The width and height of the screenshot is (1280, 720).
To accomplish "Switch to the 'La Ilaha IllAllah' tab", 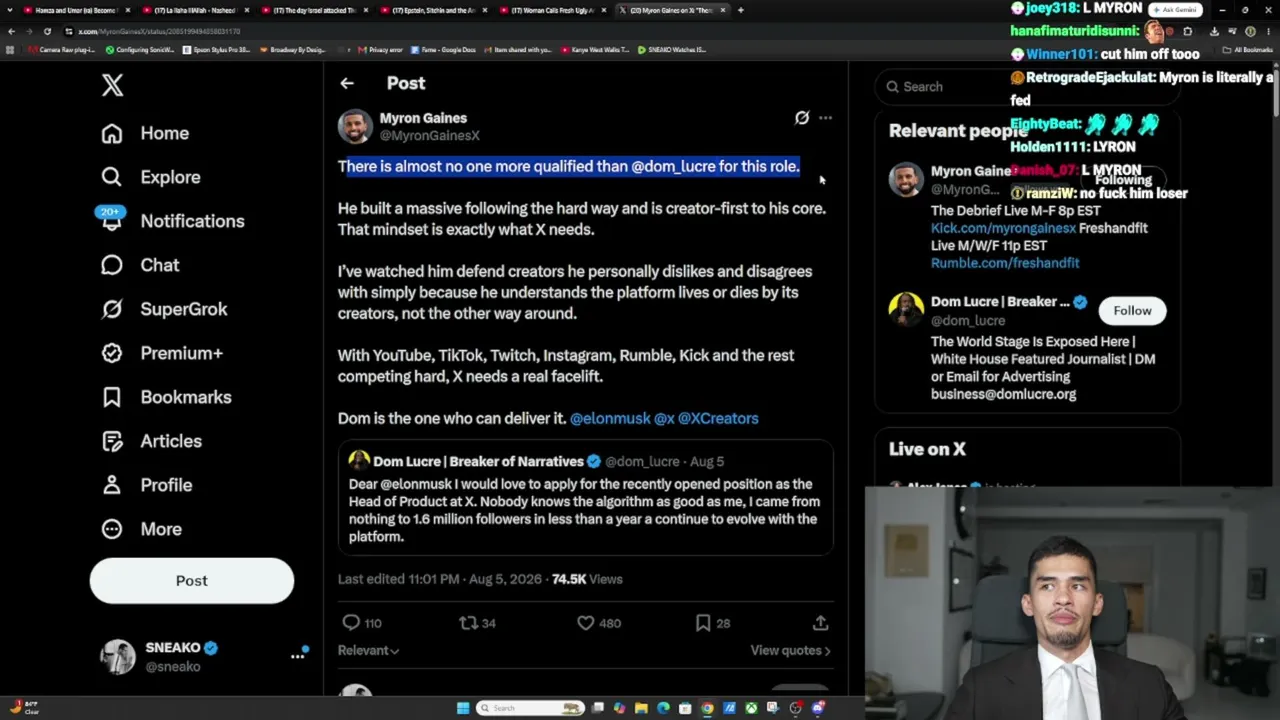I will click(196, 10).
